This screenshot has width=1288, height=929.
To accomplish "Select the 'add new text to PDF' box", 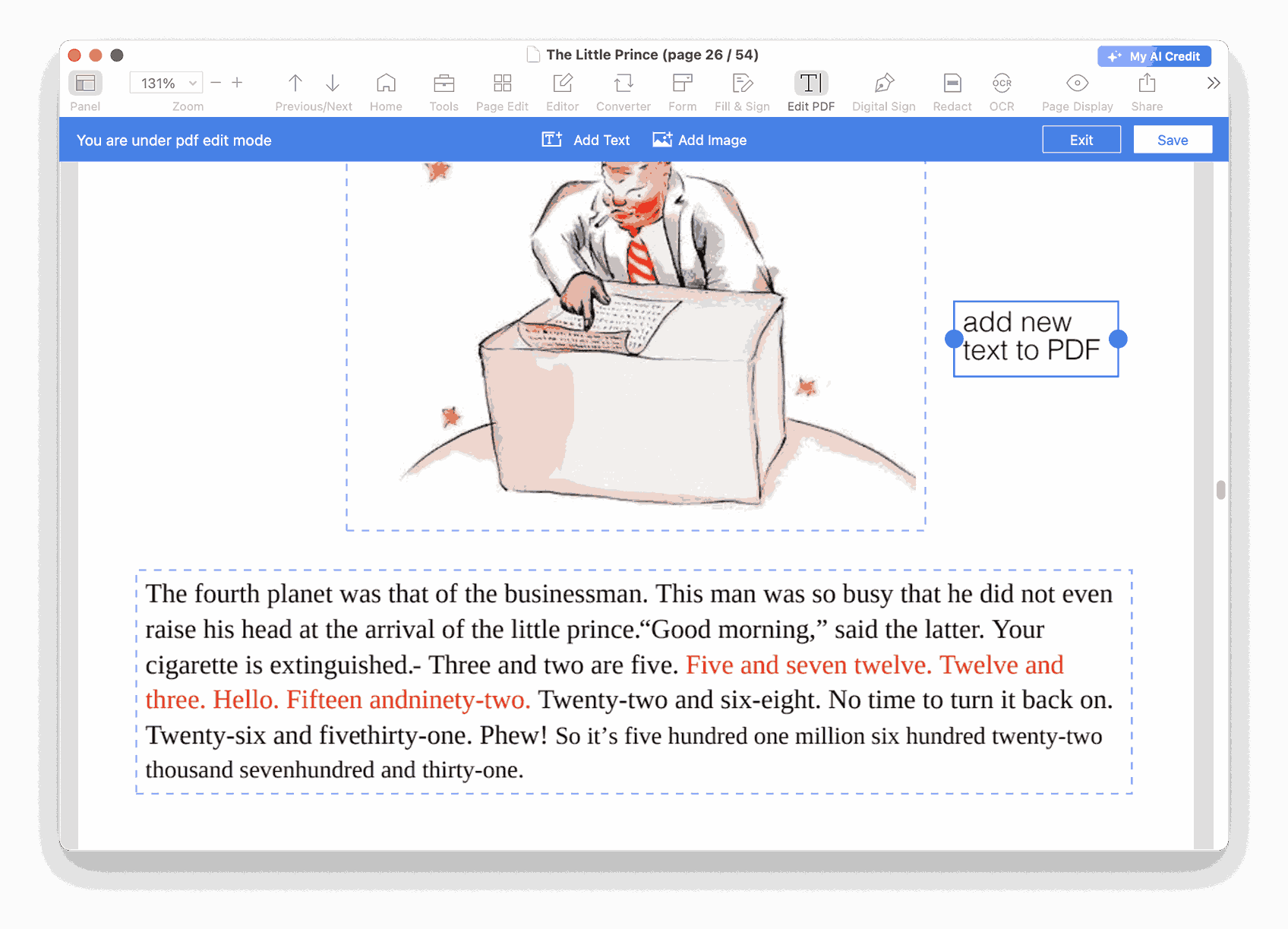I will pos(1036,339).
